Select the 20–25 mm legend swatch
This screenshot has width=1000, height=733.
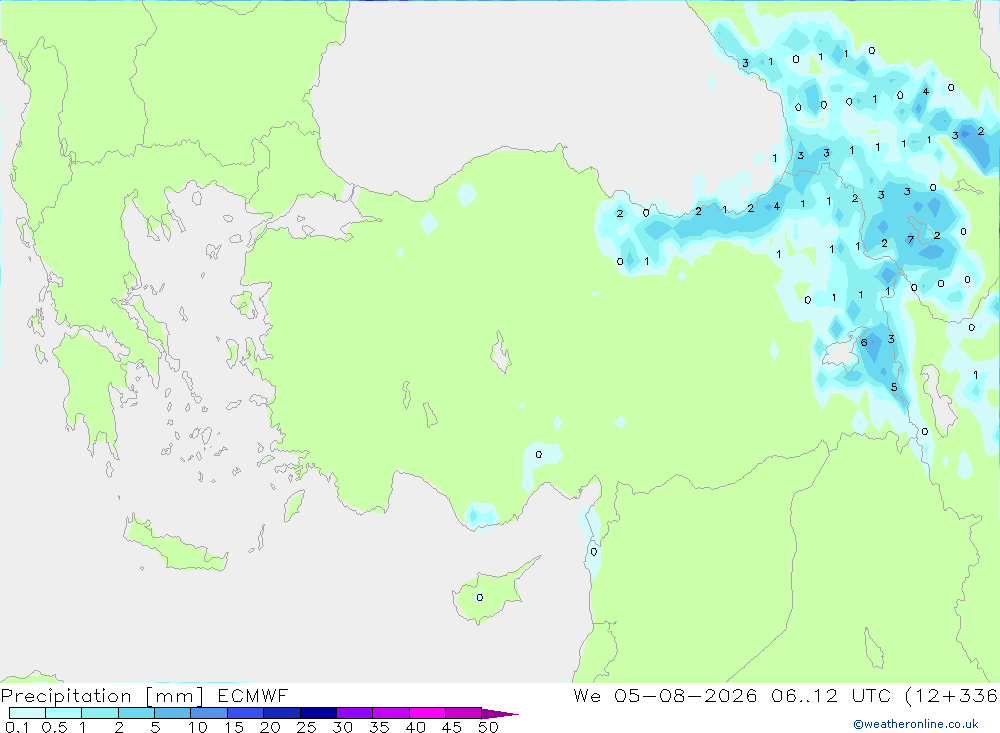coord(281,713)
